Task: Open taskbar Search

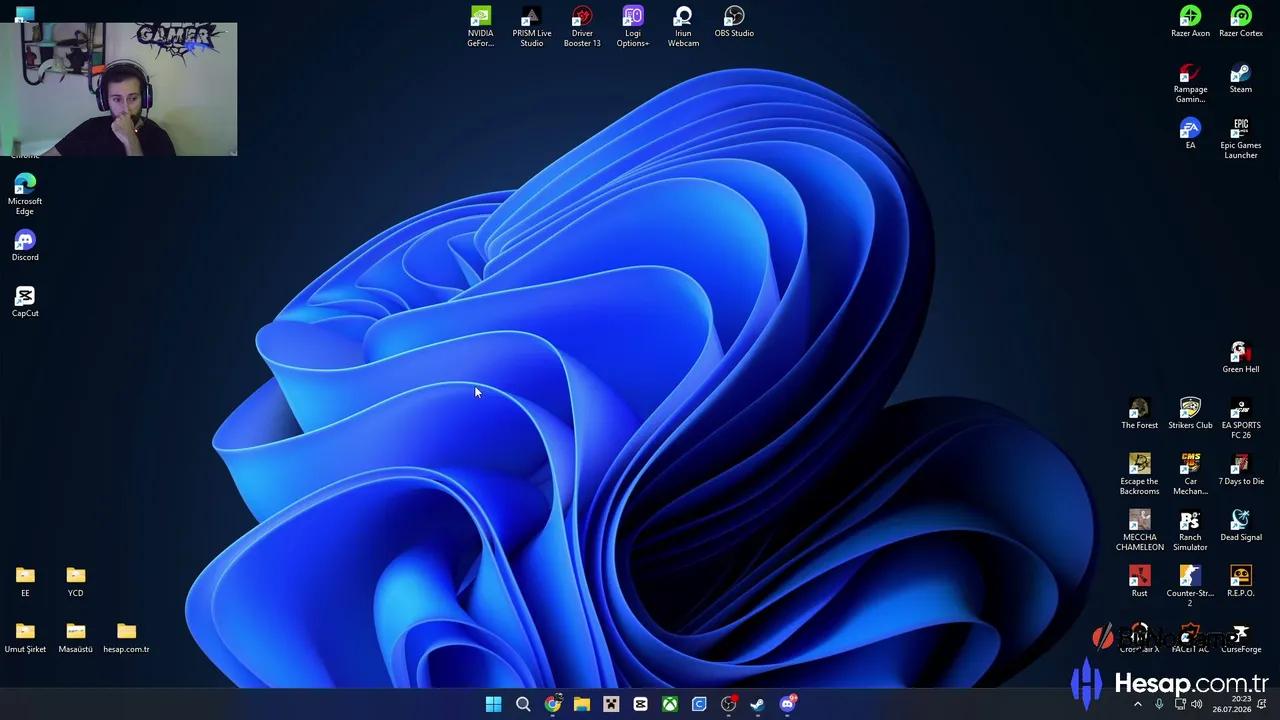Action: pyautogui.click(x=522, y=704)
